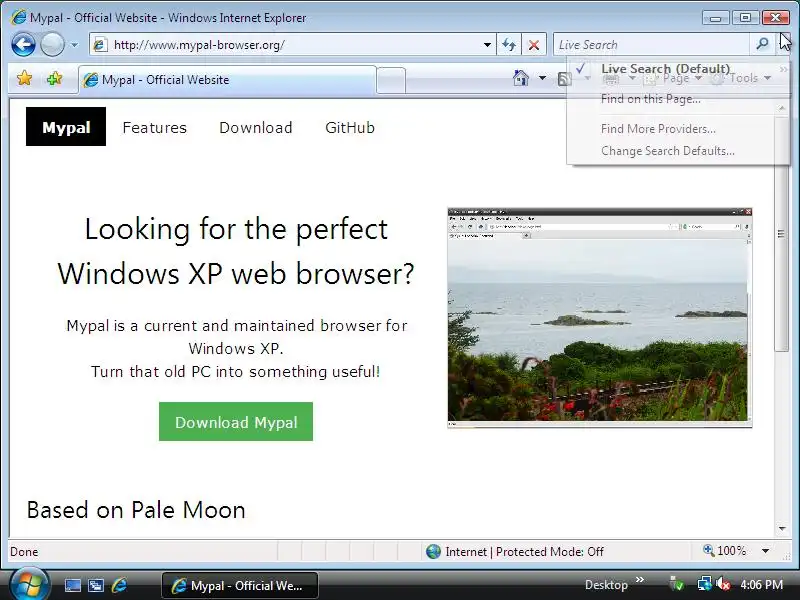
Task: Click the Mypal black logo link
Action: pos(66,127)
